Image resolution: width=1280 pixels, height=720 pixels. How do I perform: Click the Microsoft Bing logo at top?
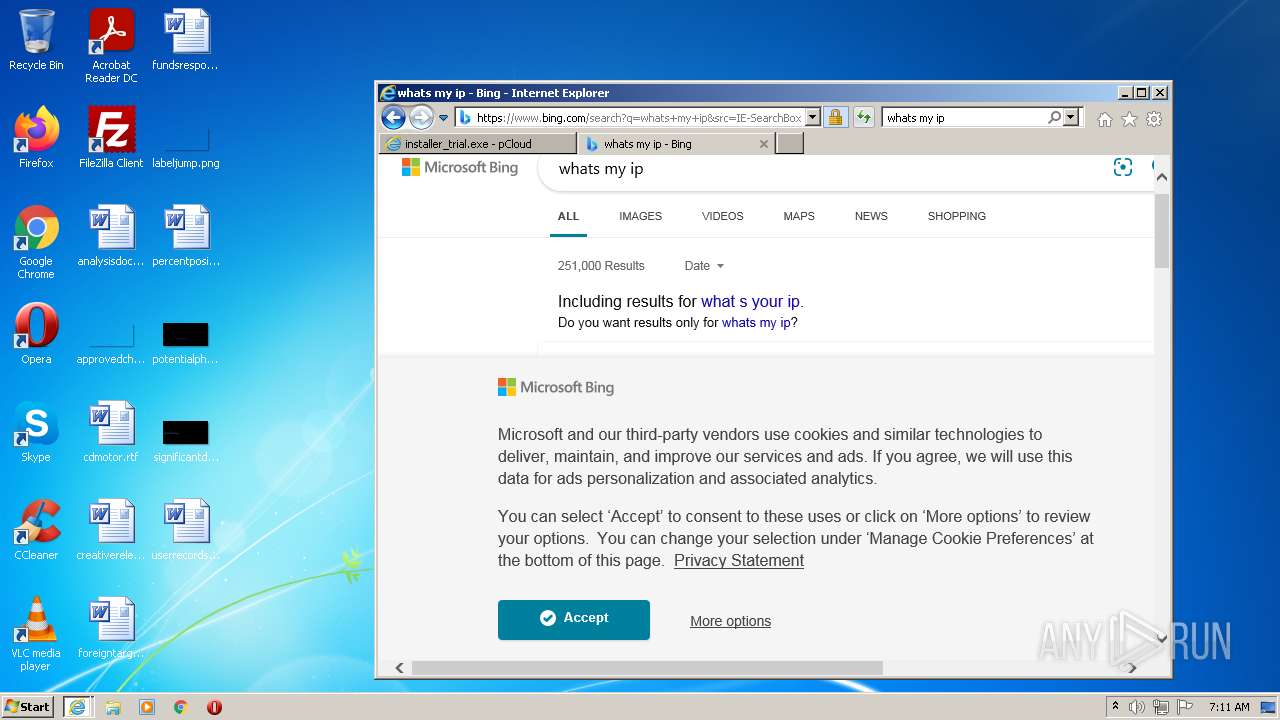(460, 167)
